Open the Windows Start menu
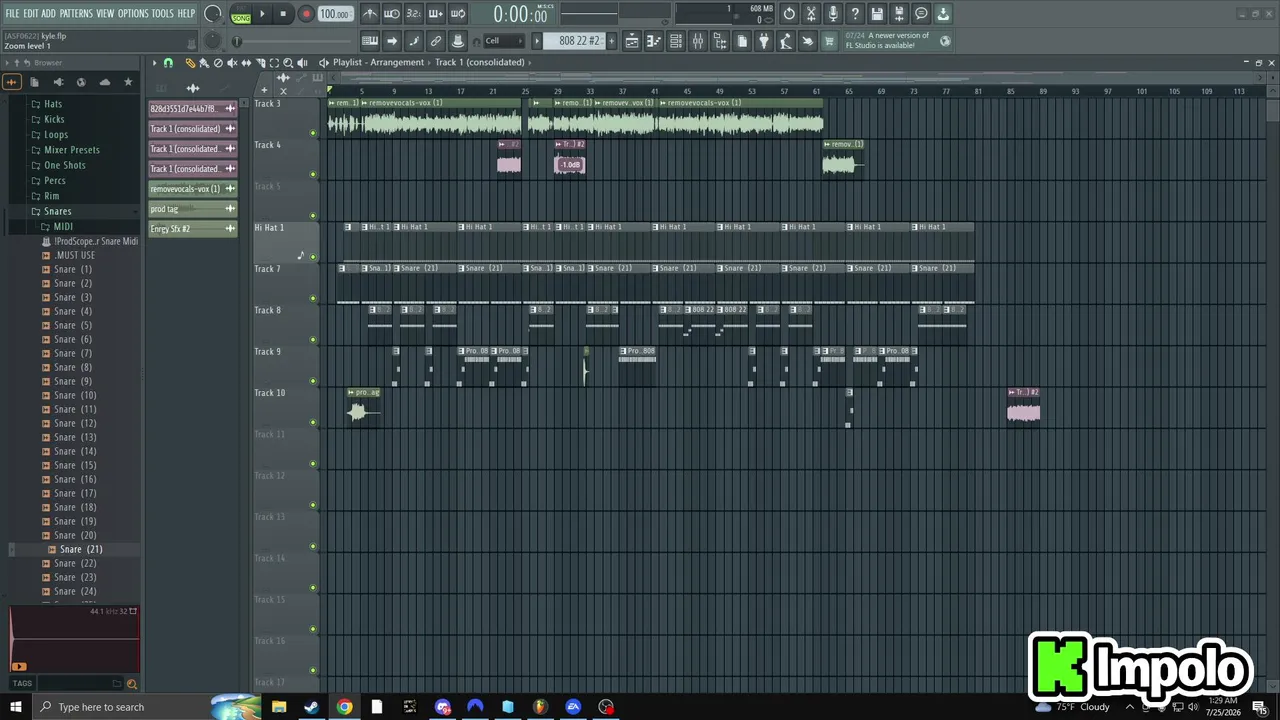This screenshot has width=1280, height=720. point(15,707)
